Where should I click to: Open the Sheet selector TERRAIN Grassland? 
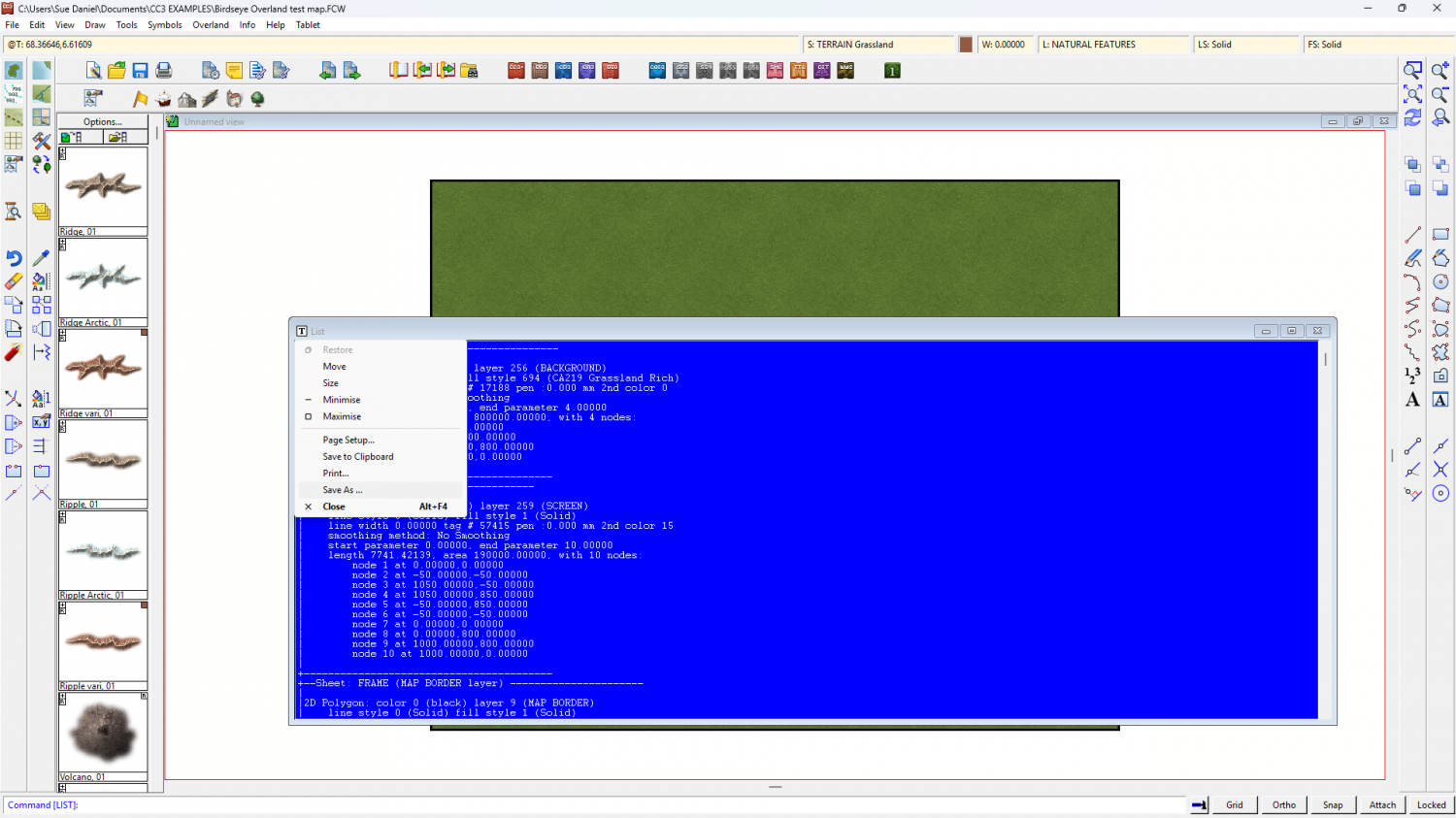point(878,45)
